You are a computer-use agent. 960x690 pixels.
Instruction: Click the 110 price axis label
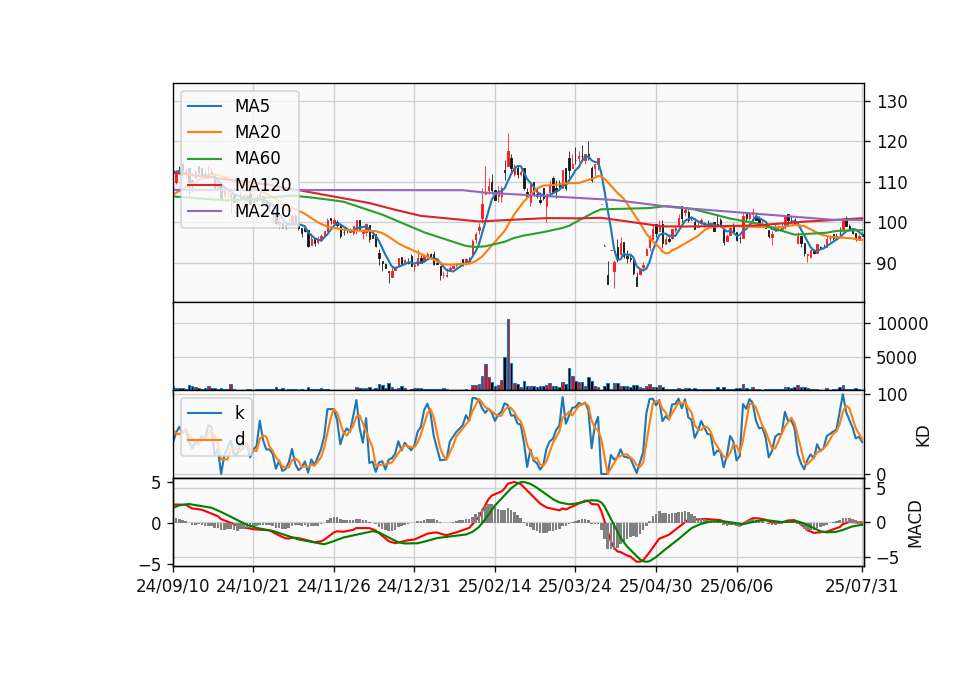(x=892, y=182)
